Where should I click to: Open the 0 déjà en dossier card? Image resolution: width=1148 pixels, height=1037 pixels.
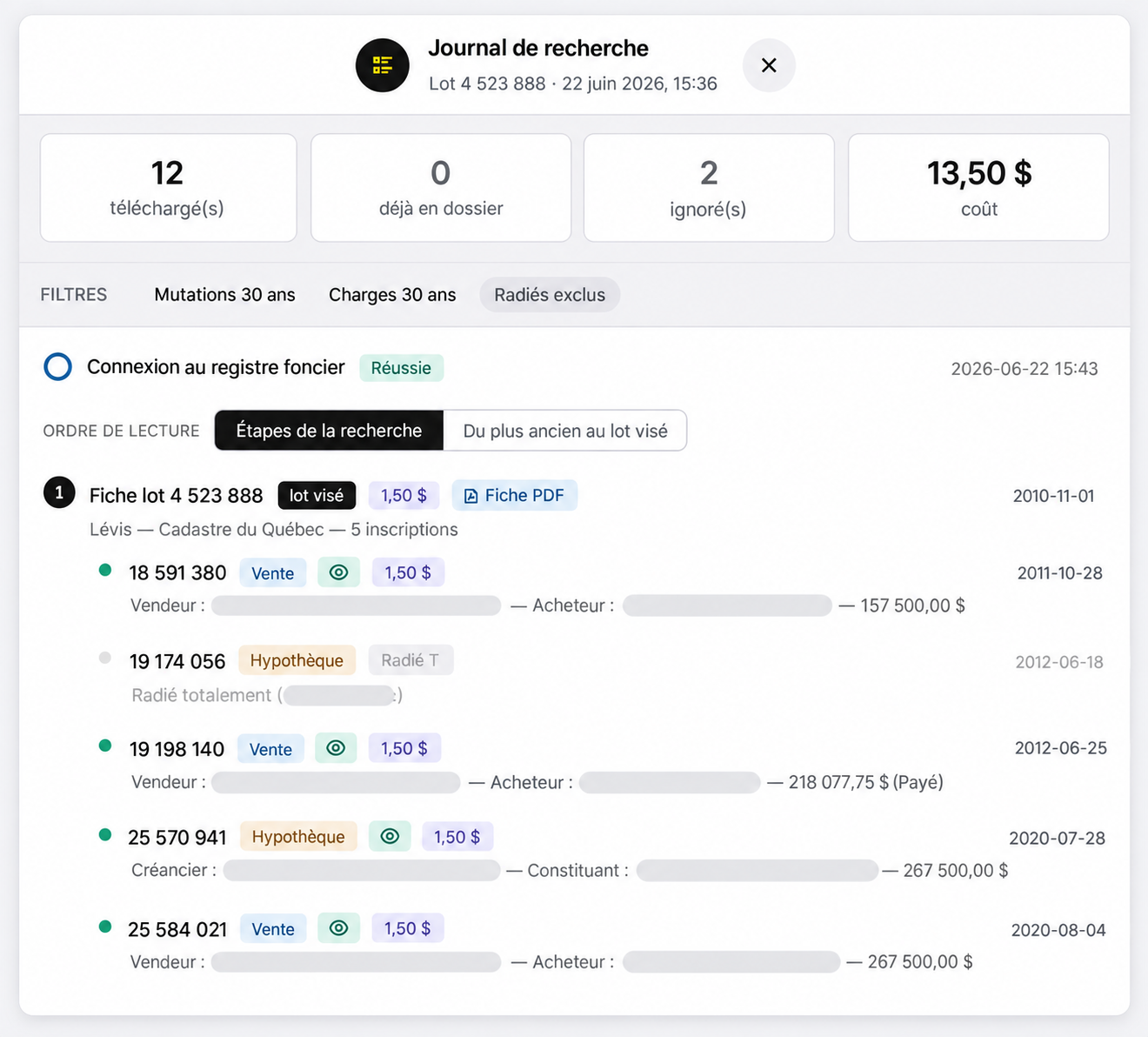[x=441, y=188]
